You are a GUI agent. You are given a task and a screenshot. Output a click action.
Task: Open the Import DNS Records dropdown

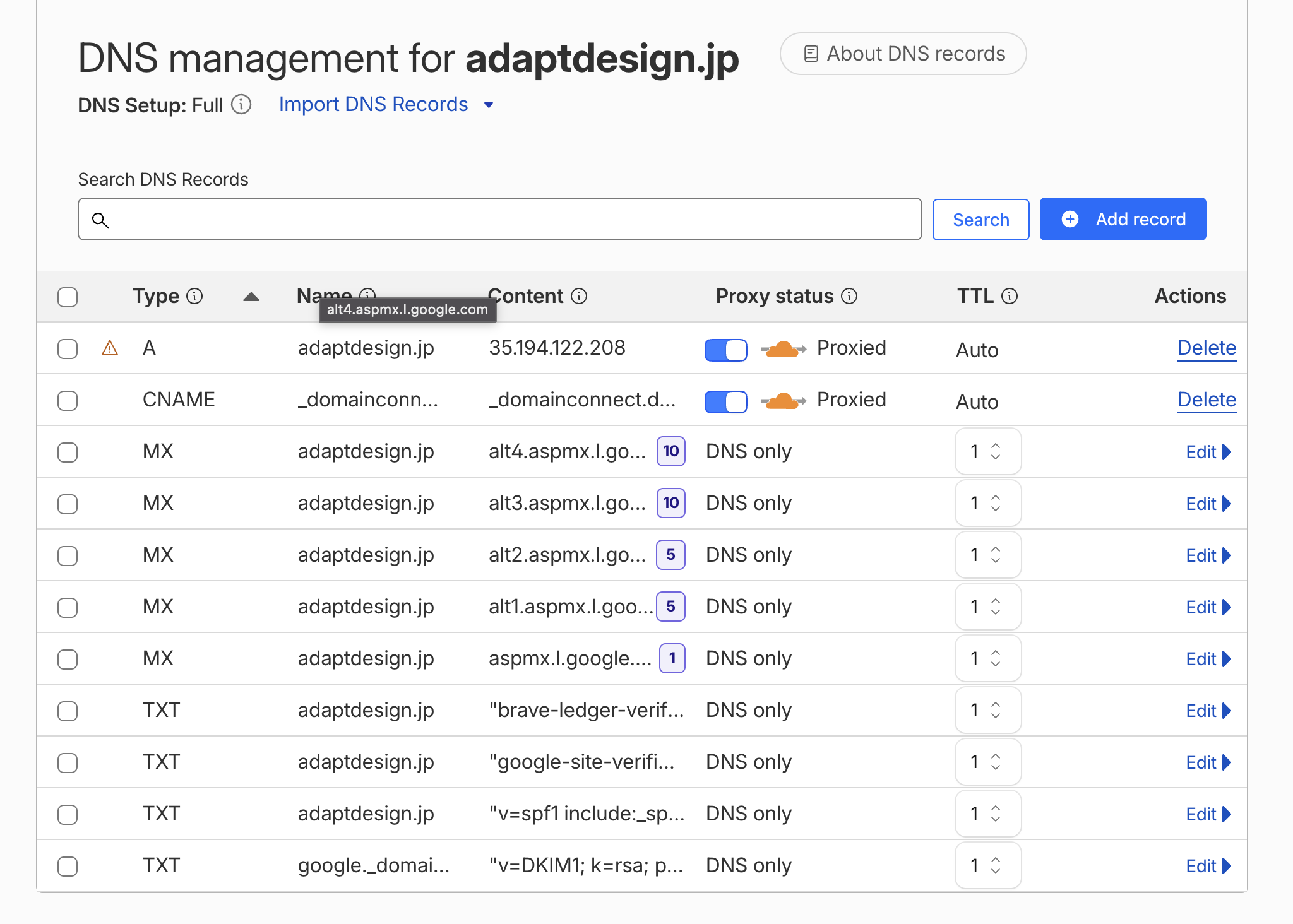[x=386, y=104]
